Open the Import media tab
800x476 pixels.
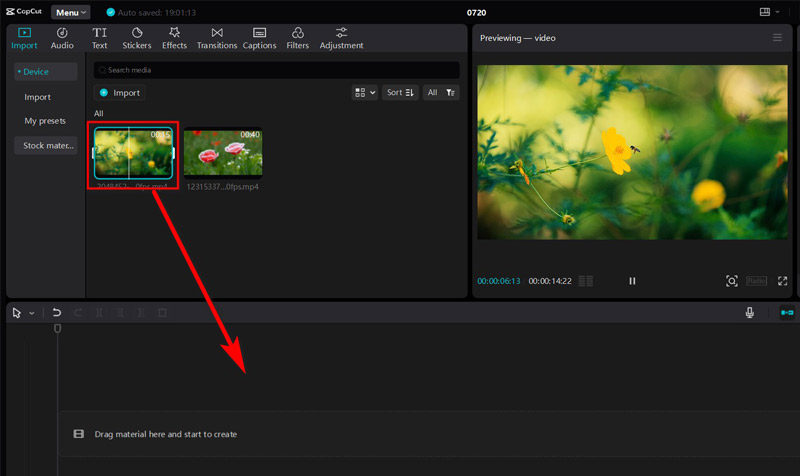24,39
